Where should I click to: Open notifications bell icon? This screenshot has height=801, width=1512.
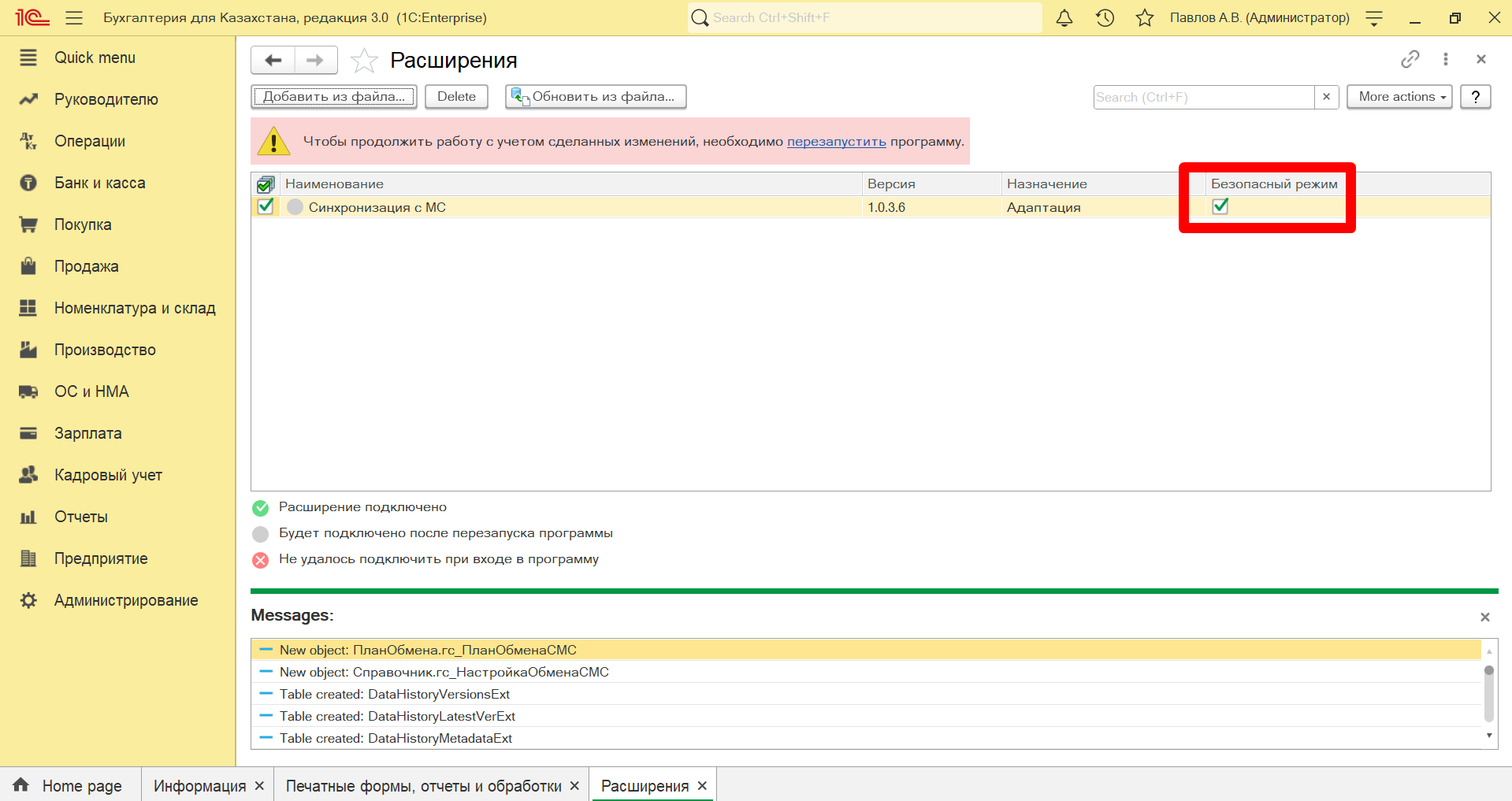pyautogui.click(x=1064, y=17)
